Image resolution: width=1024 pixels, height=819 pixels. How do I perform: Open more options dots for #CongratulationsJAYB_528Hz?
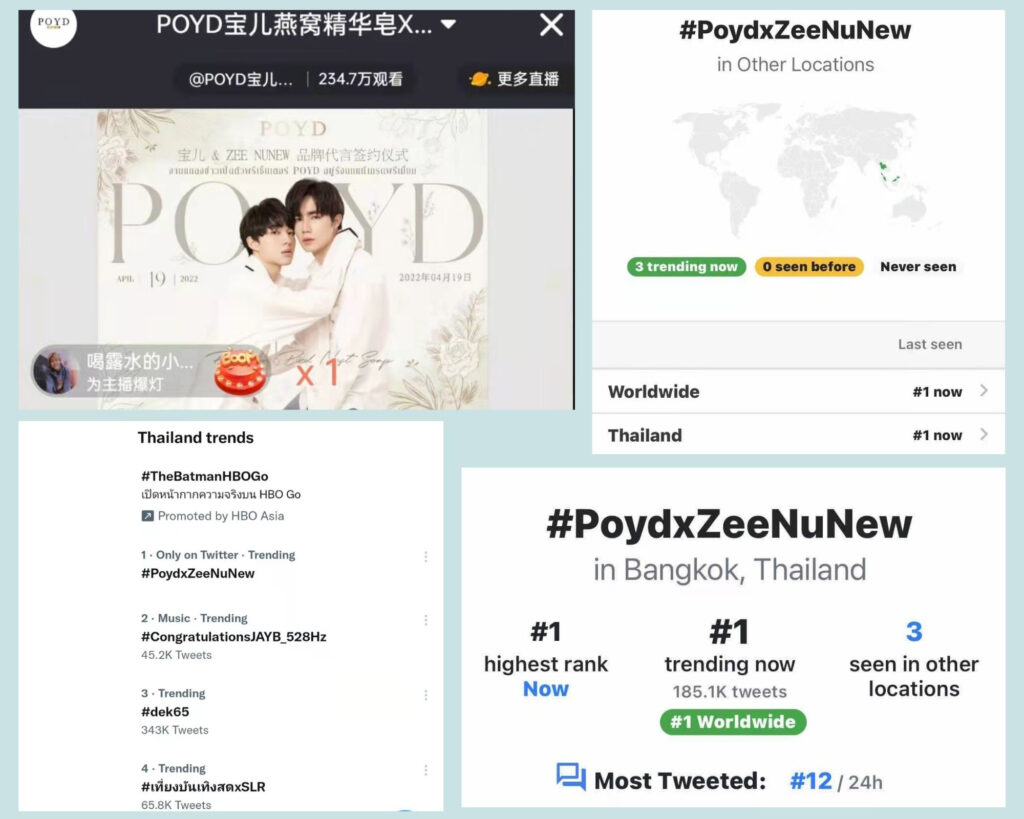pos(426,620)
